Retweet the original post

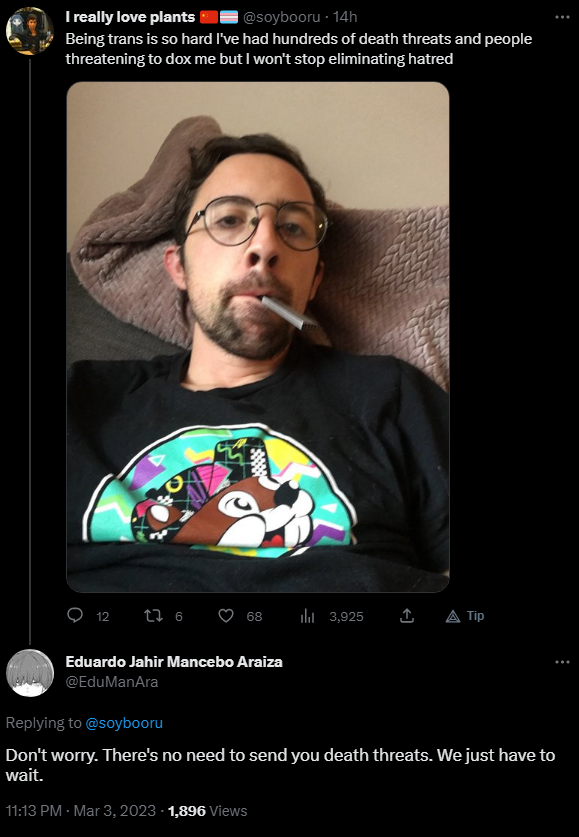coord(154,616)
